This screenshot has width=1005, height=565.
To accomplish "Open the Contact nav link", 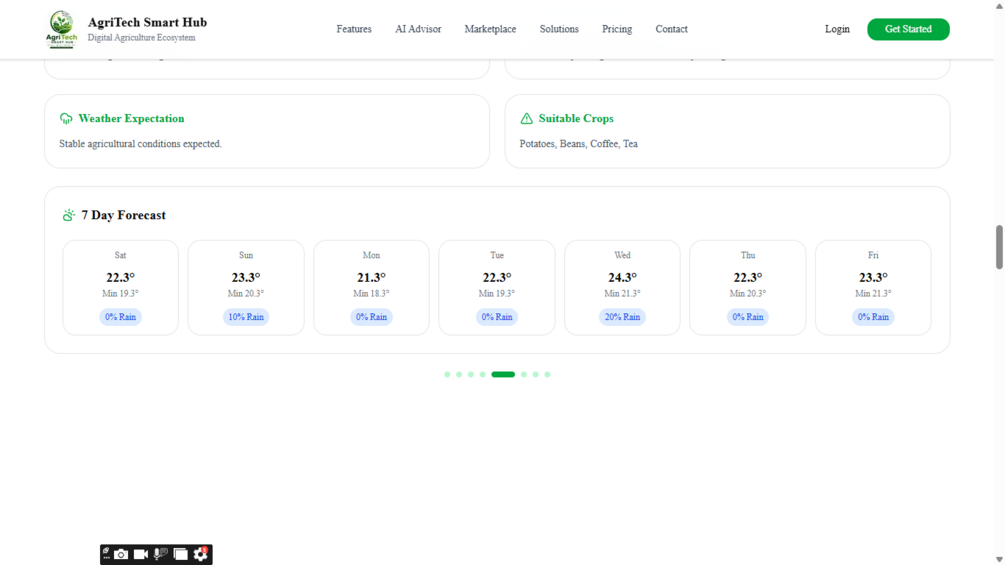I will (671, 29).
